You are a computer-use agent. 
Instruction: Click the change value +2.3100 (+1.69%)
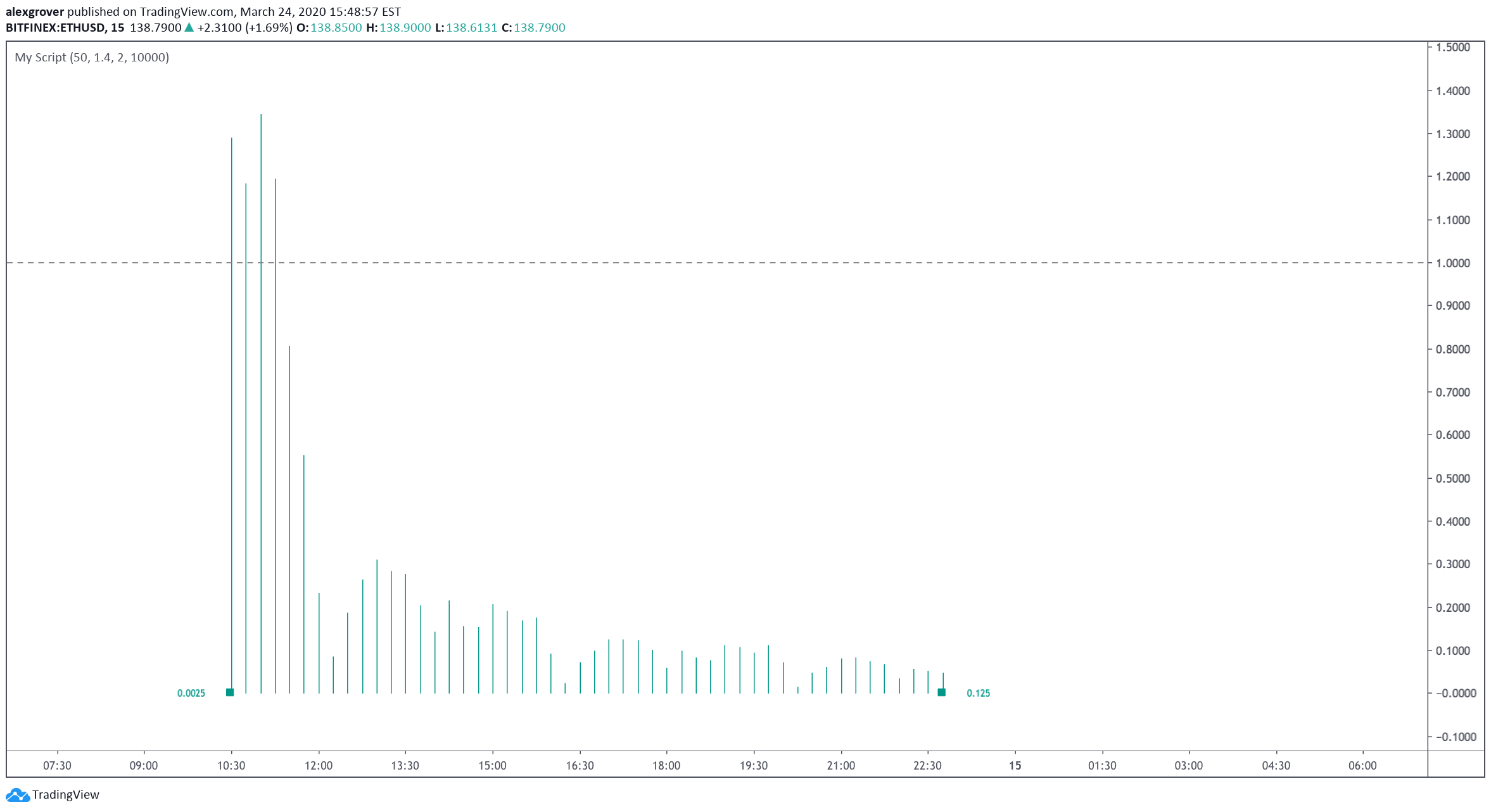(x=244, y=27)
